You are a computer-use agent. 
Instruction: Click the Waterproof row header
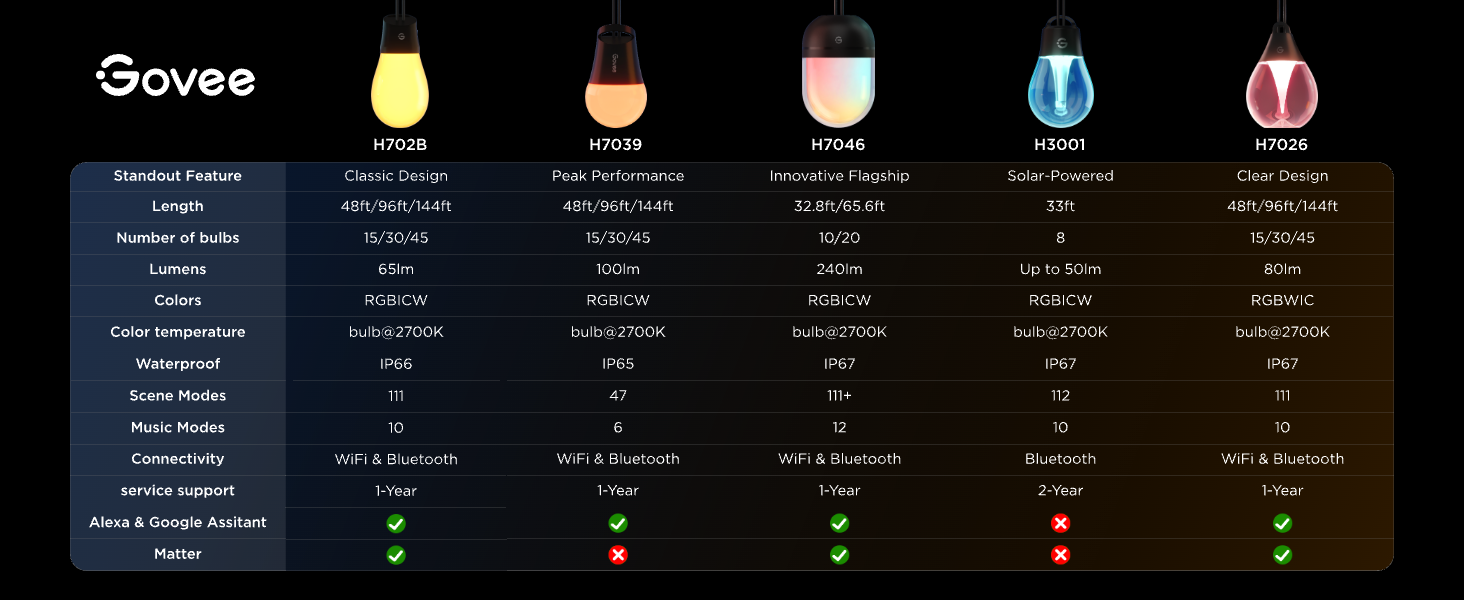click(178, 364)
